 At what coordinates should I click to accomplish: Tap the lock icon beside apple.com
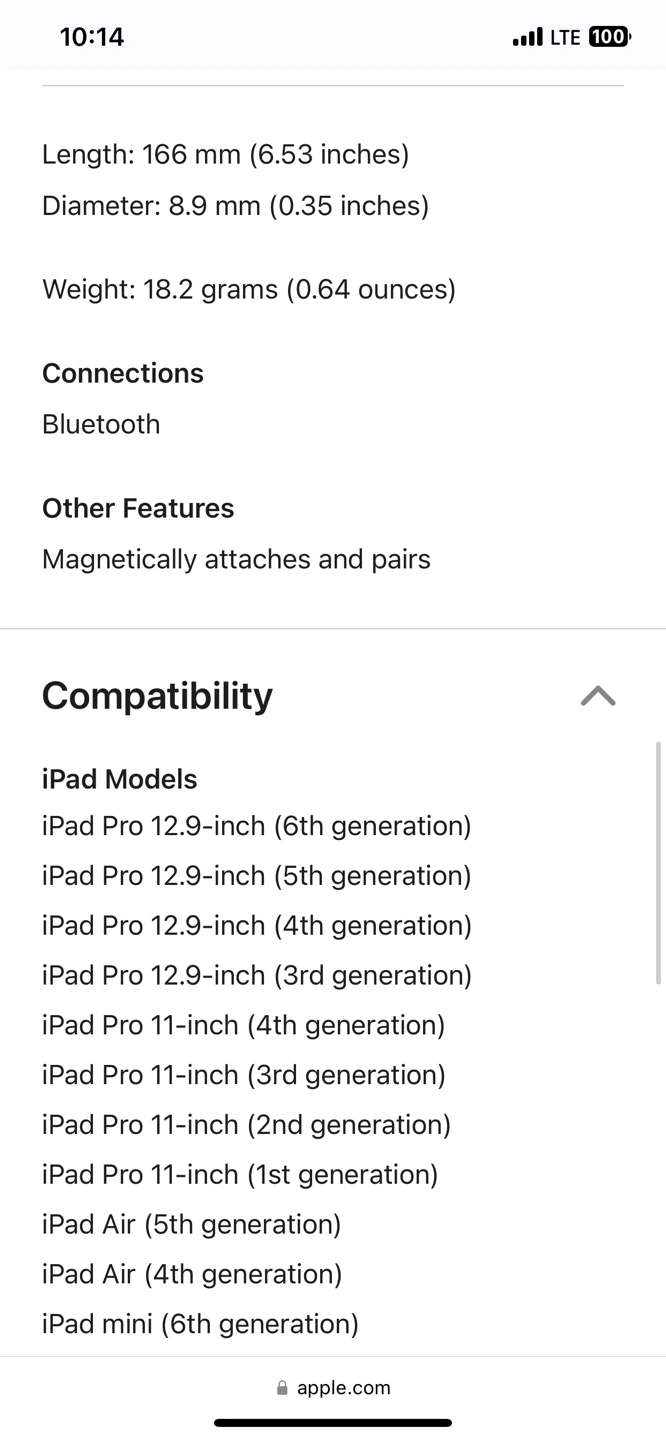pyautogui.click(x=282, y=1388)
